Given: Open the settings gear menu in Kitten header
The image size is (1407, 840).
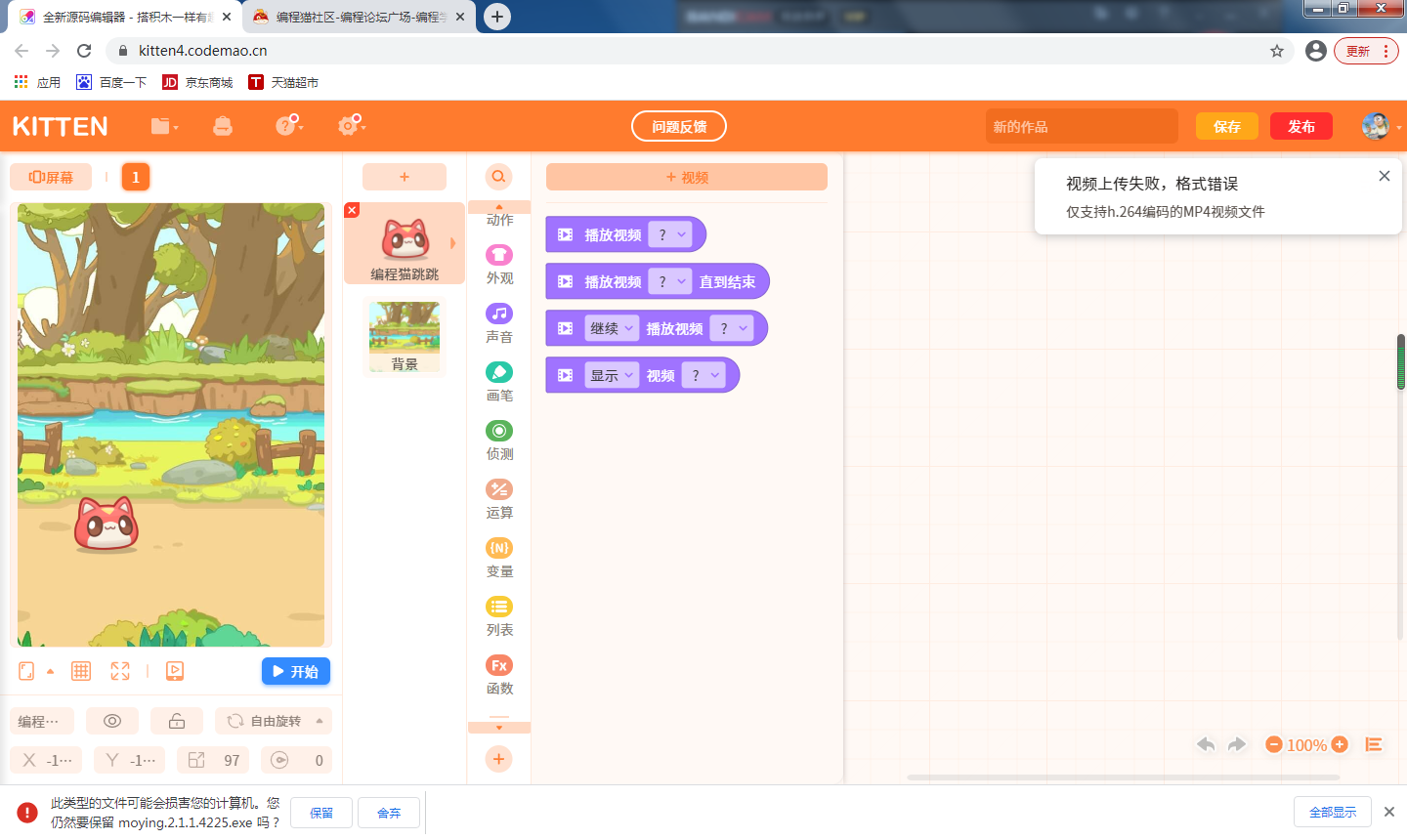Looking at the screenshot, I should coord(351,125).
